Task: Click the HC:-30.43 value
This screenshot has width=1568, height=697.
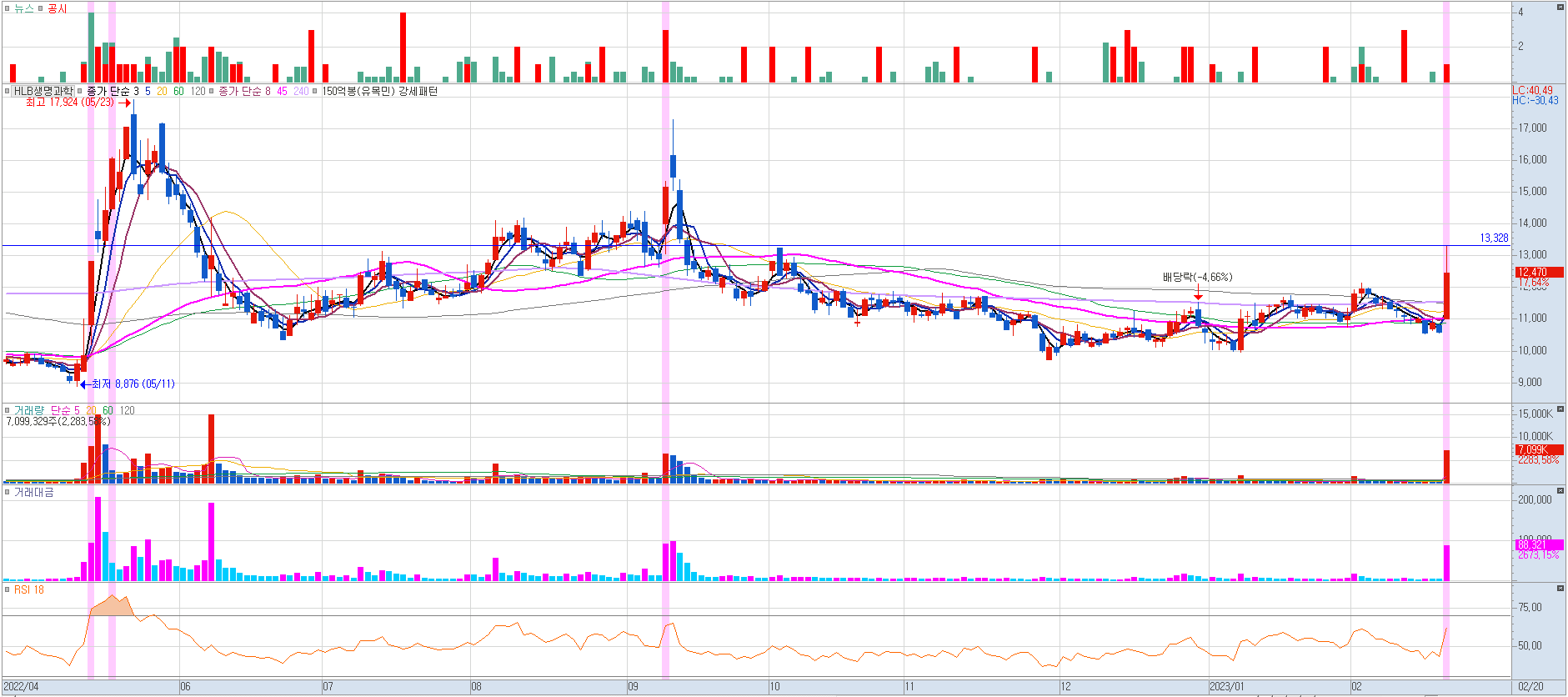Action: pos(1535,101)
